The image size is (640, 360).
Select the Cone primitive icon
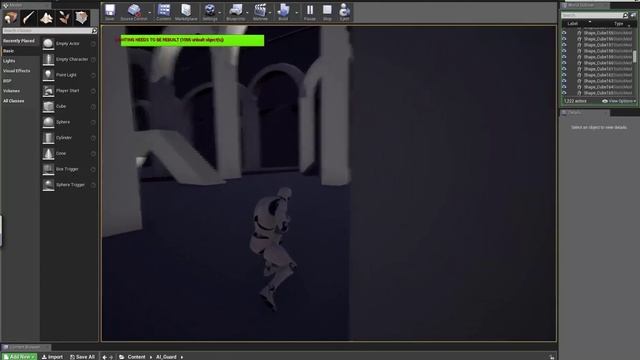point(48,154)
